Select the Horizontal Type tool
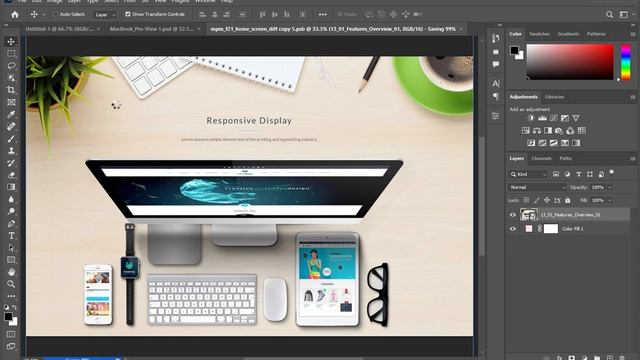The width and height of the screenshot is (640, 360). click(x=11, y=236)
